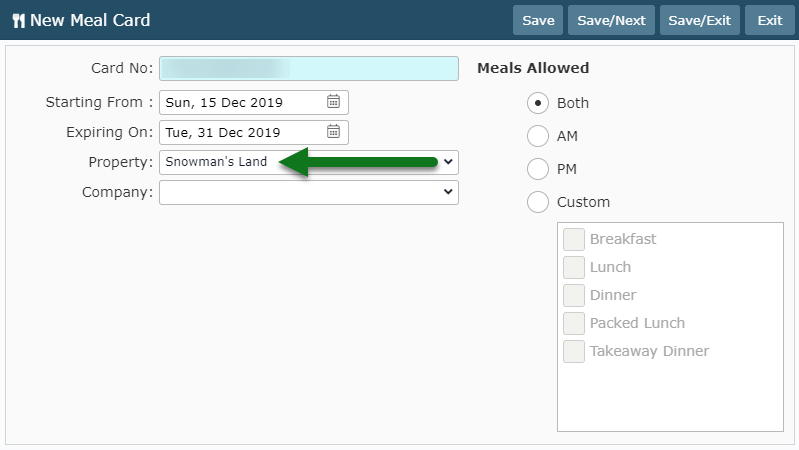Focus the Card No input field
This screenshot has height=450, width=799.
click(x=309, y=68)
